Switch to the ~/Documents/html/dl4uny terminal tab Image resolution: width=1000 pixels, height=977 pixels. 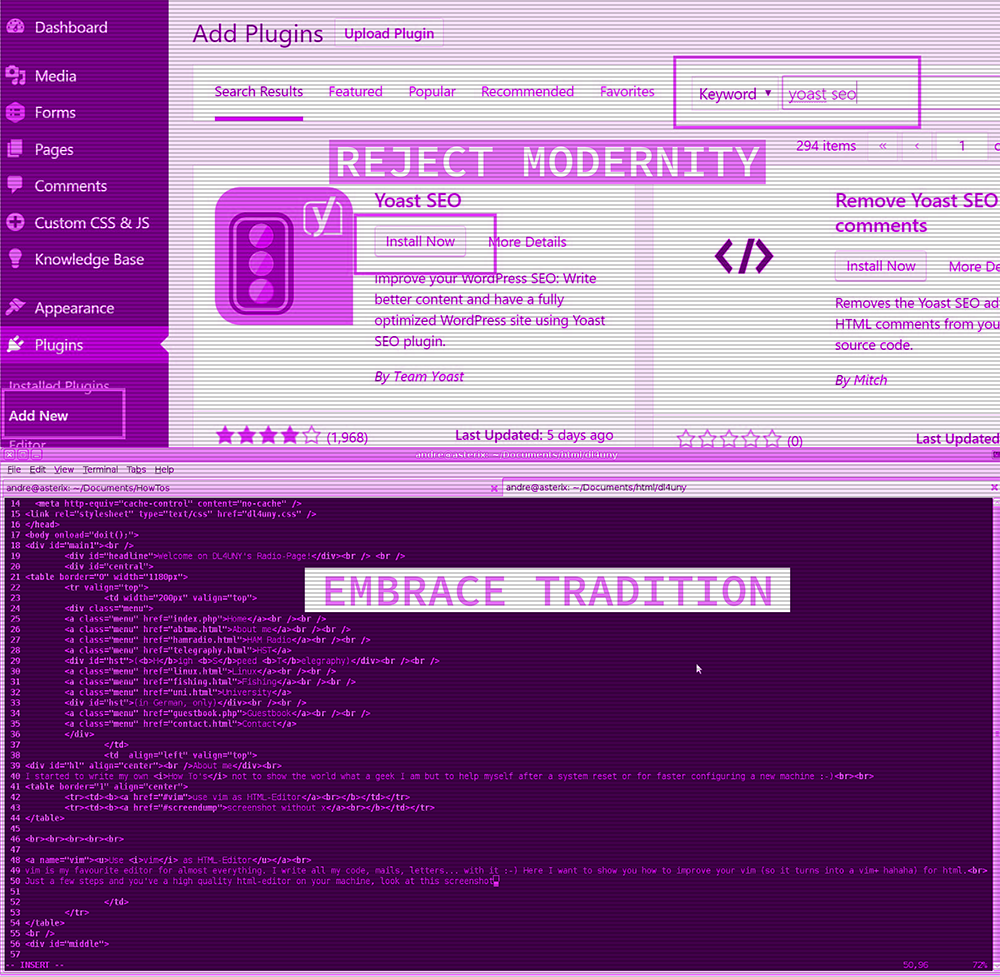click(x=751, y=487)
